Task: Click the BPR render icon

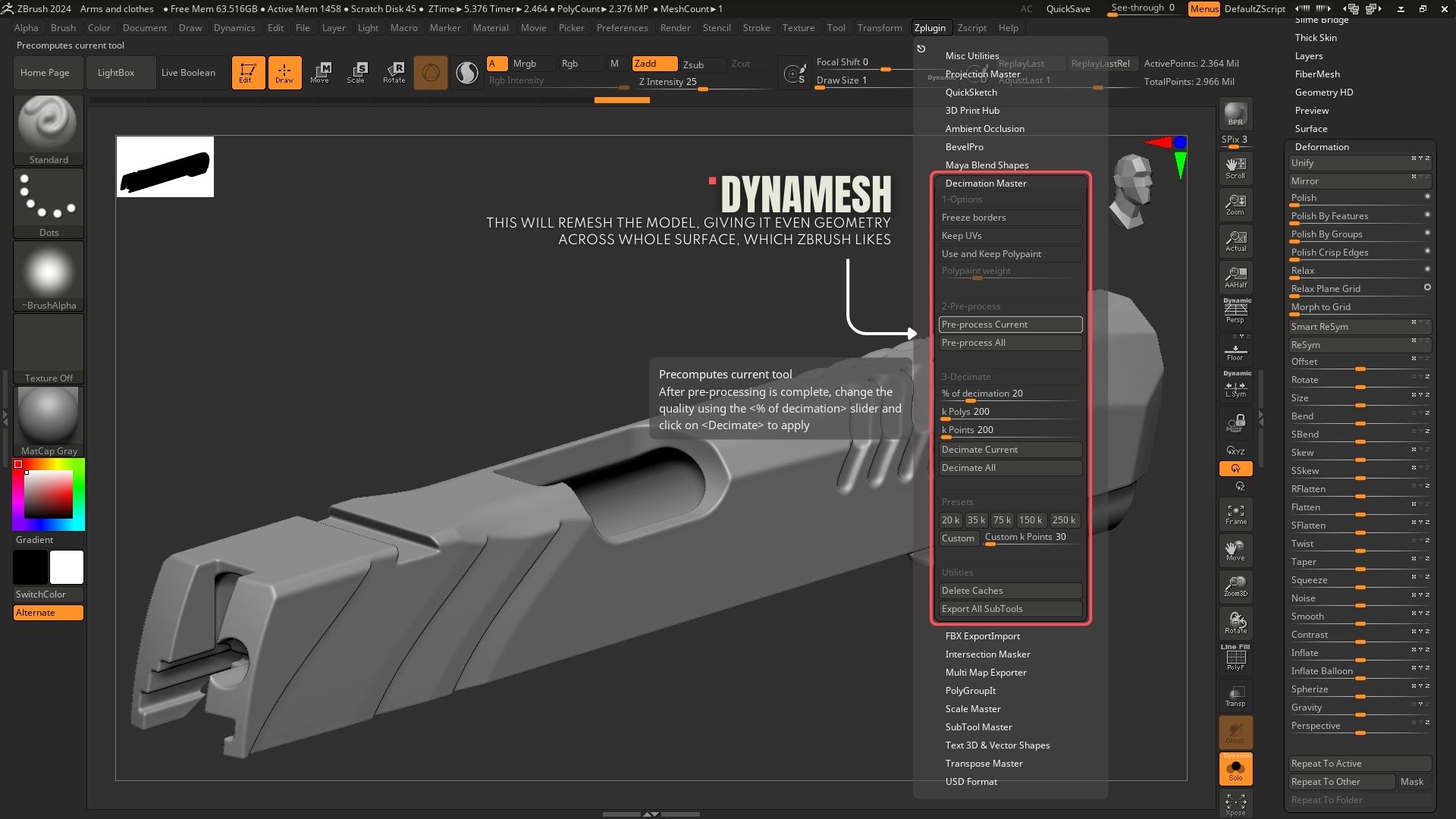Action: (1235, 114)
